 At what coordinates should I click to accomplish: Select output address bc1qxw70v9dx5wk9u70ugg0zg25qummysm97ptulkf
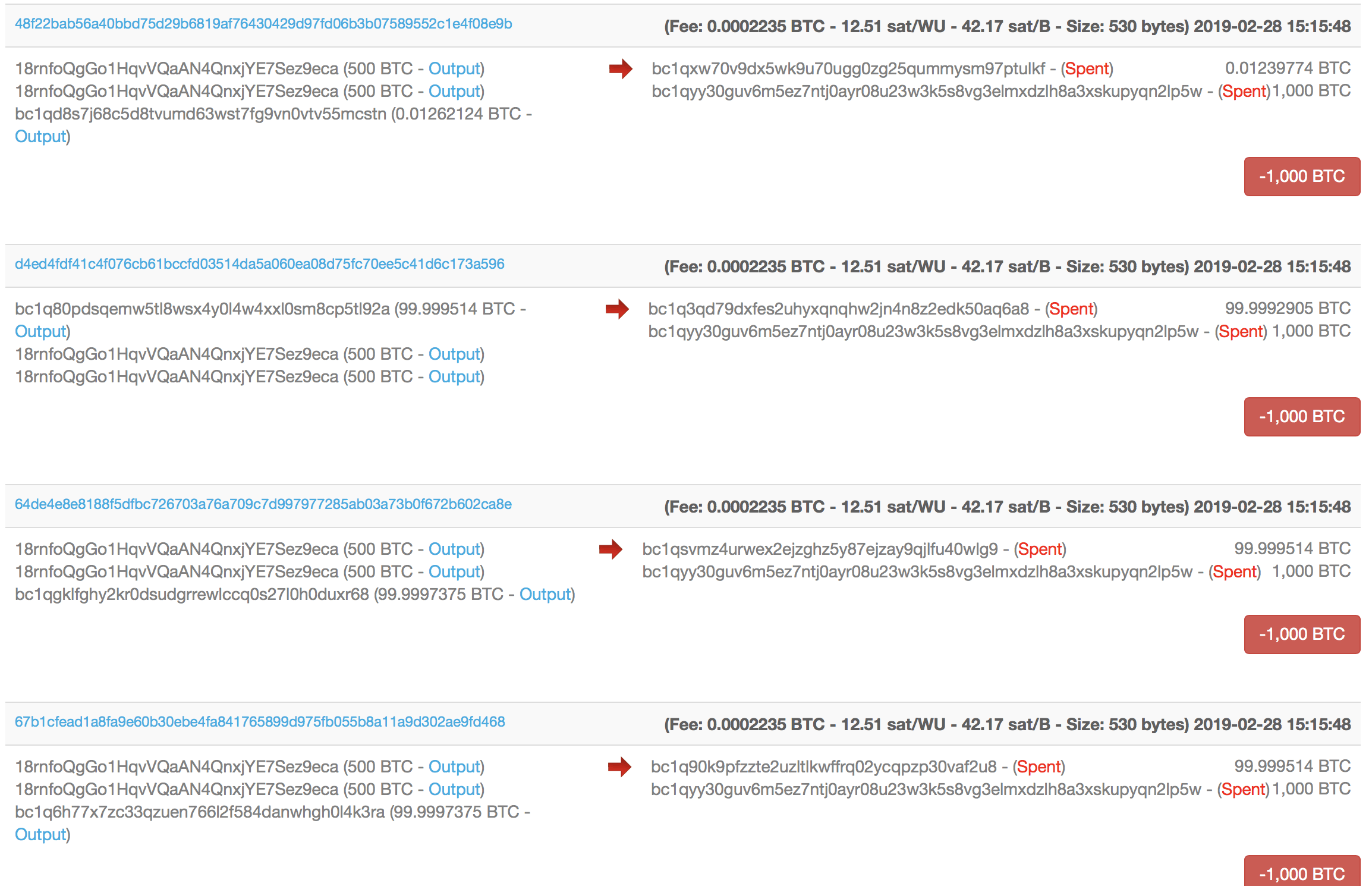848,69
